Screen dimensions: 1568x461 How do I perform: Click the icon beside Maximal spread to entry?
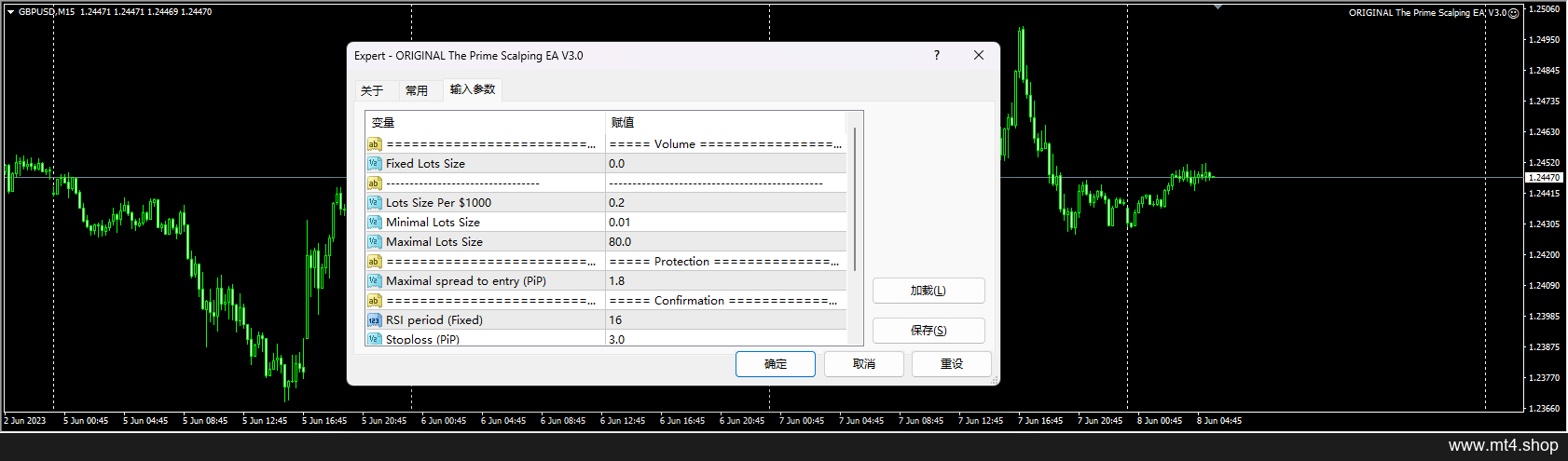(374, 281)
